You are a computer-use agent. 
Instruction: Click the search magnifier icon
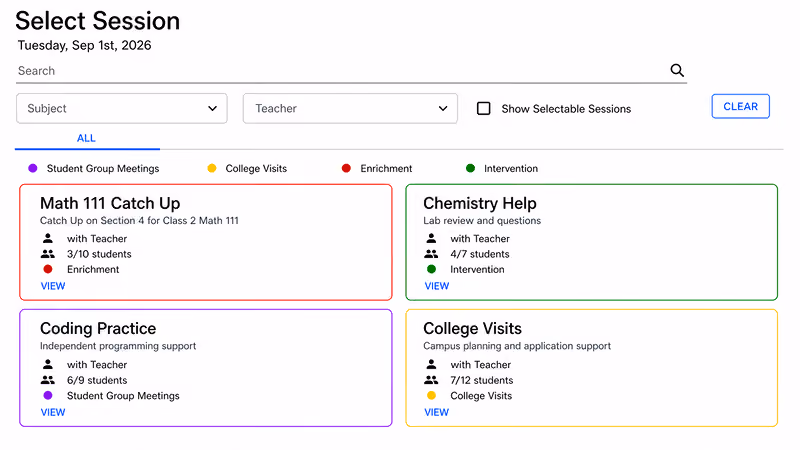point(677,70)
